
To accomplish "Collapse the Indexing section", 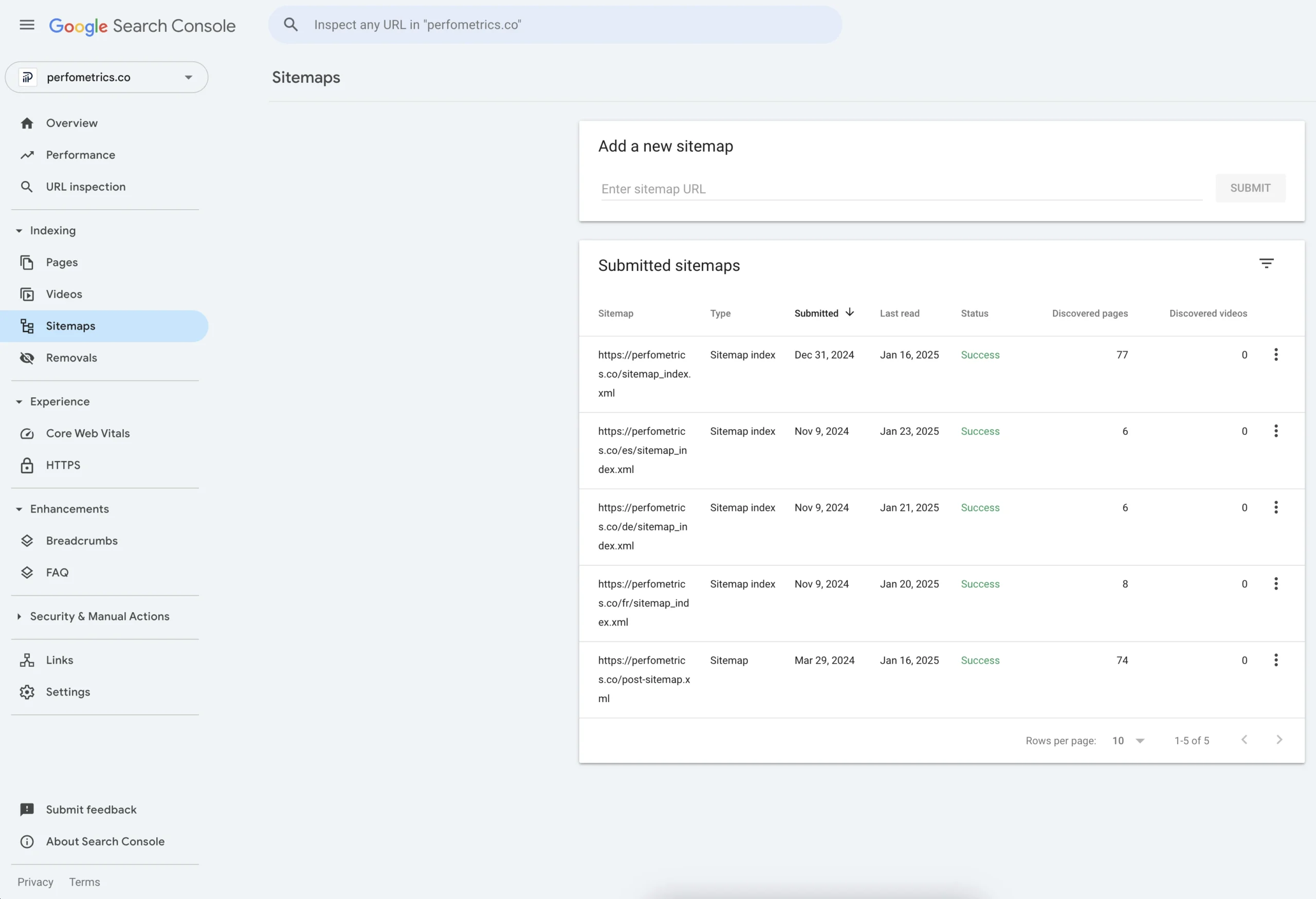I will click(x=19, y=230).
